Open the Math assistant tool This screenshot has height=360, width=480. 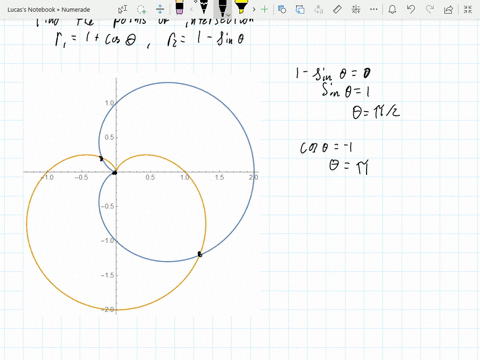[356, 9]
